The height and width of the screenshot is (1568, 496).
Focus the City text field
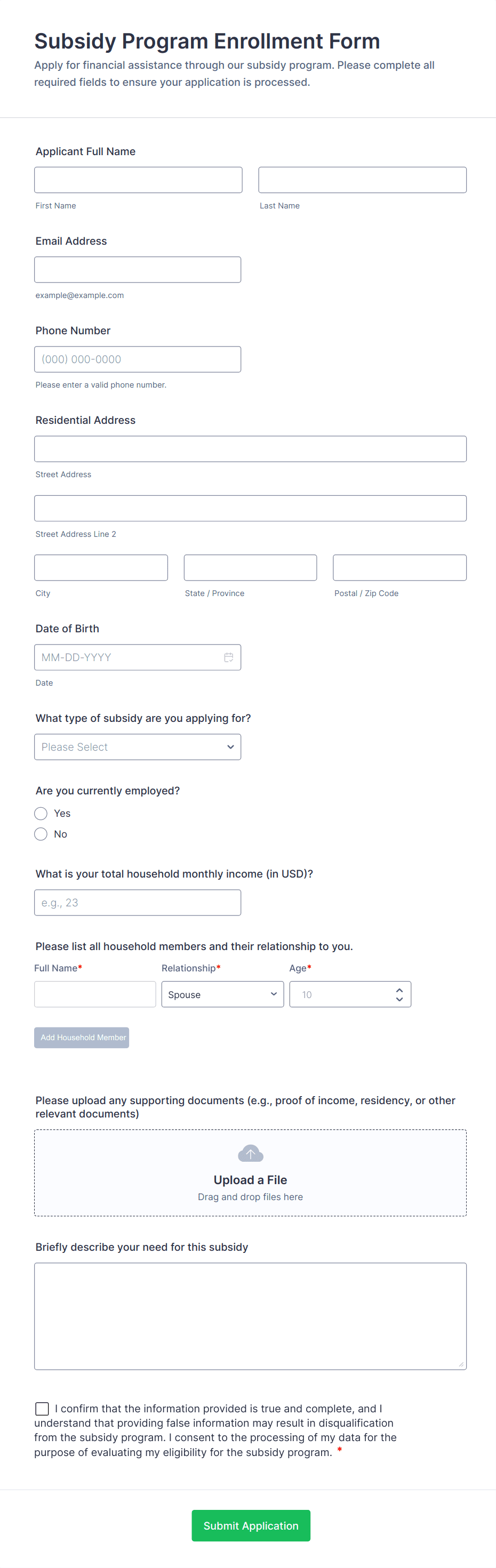pyautogui.click(x=101, y=567)
